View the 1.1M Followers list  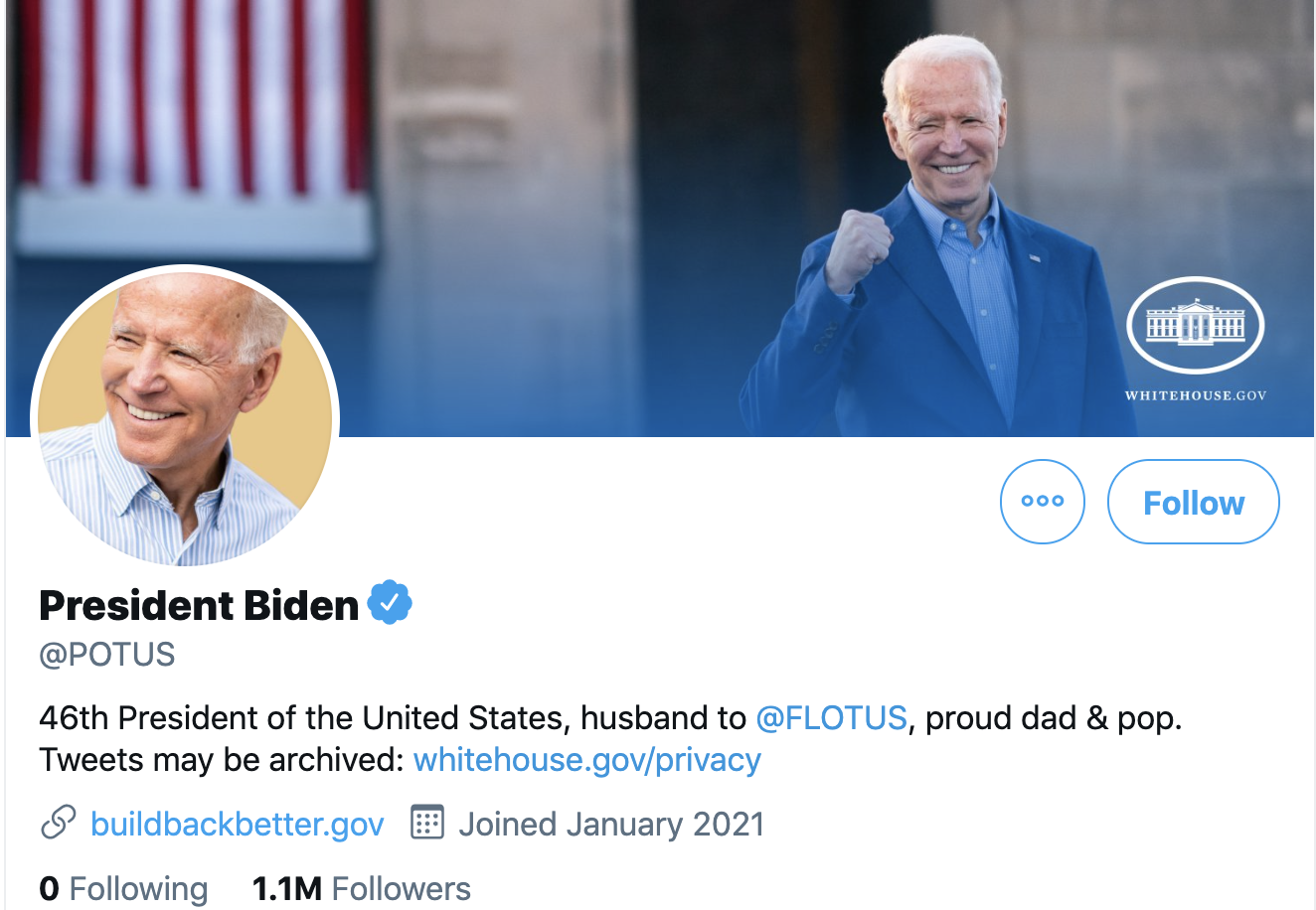coord(361,888)
